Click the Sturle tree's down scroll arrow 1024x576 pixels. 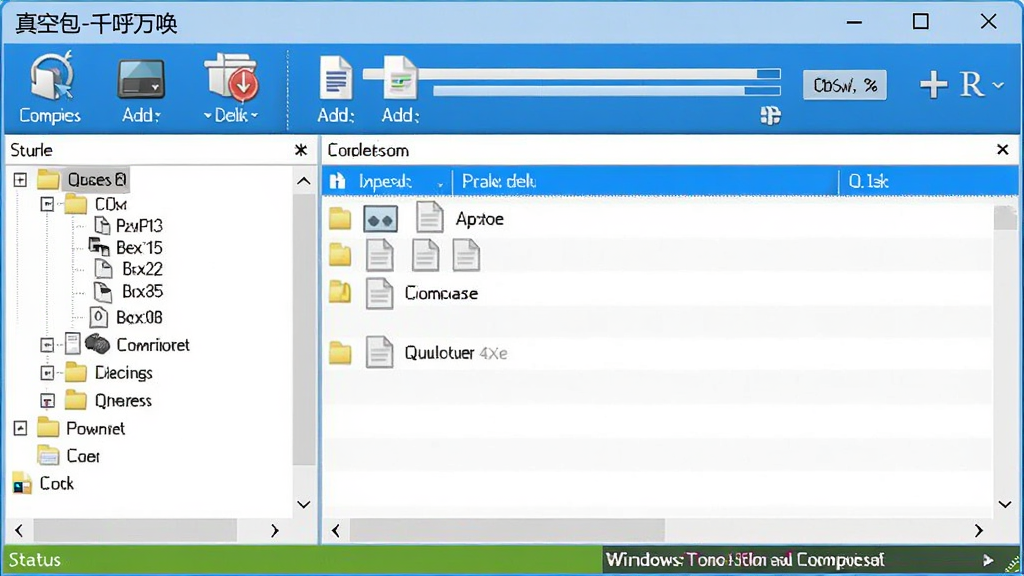tap(304, 504)
